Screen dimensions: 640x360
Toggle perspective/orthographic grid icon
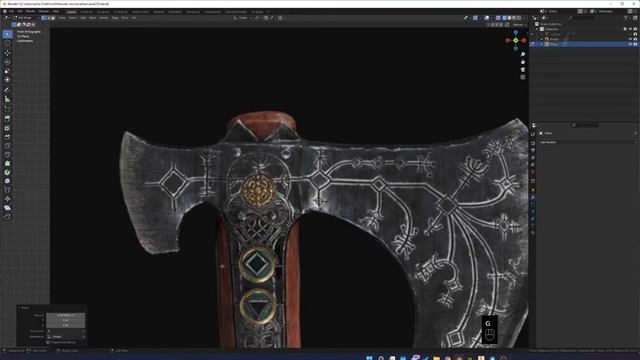[x=523, y=77]
